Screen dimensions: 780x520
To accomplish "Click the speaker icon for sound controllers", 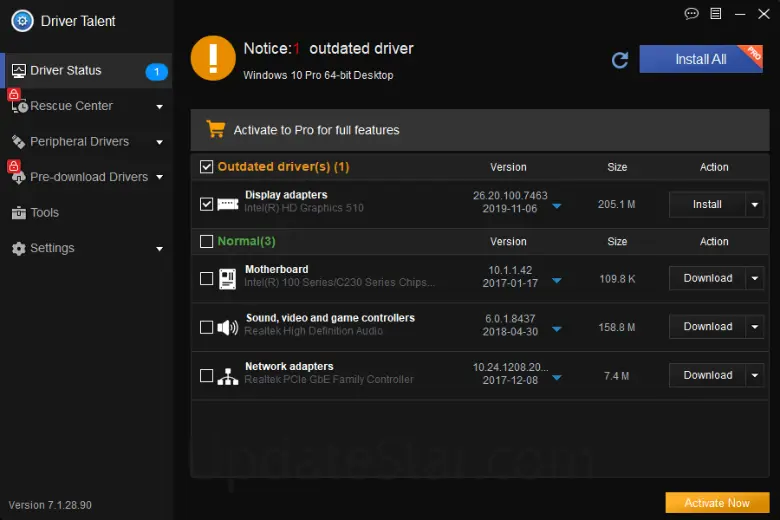I will 228,327.
